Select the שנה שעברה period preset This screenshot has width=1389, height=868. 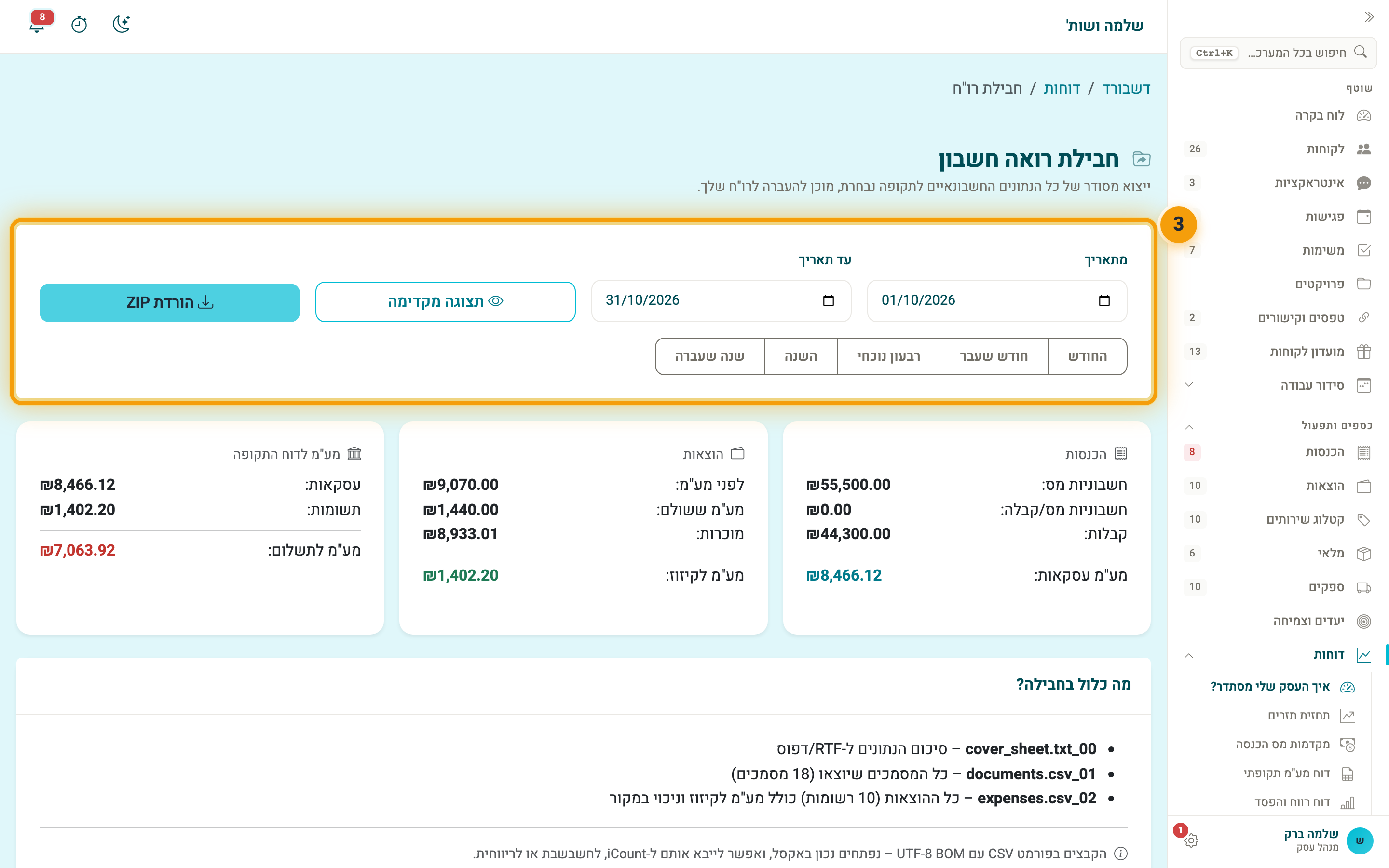[709, 356]
